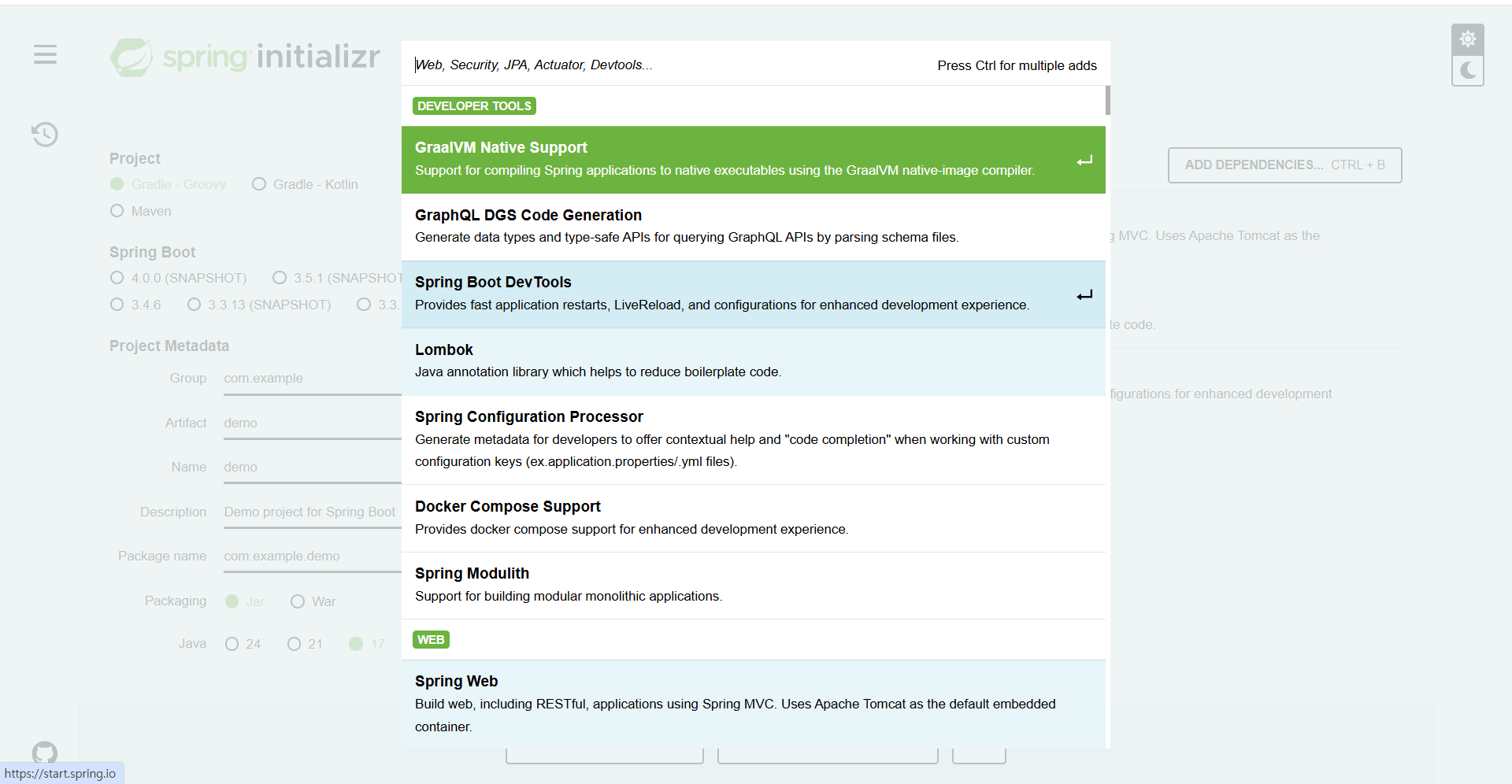Image resolution: width=1512 pixels, height=784 pixels.
Task: Select Gradle - Groovy project option
Action: point(168,184)
